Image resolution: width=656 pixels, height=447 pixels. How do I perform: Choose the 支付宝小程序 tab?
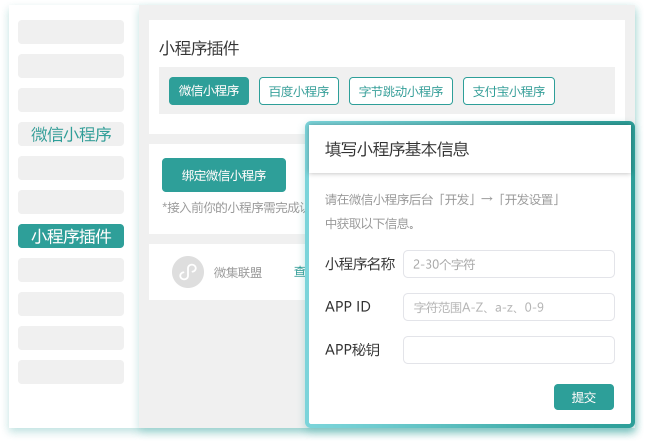click(x=509, y=91)
